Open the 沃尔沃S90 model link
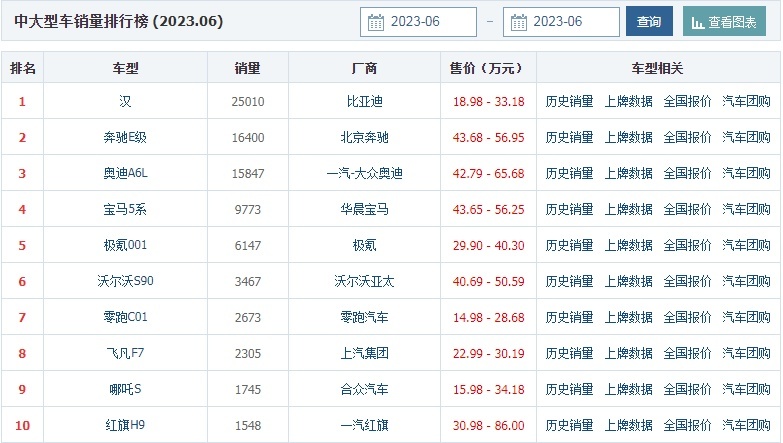Image resolution: width=783 pixels, height=443 pixels. click(x=125, y=281)
